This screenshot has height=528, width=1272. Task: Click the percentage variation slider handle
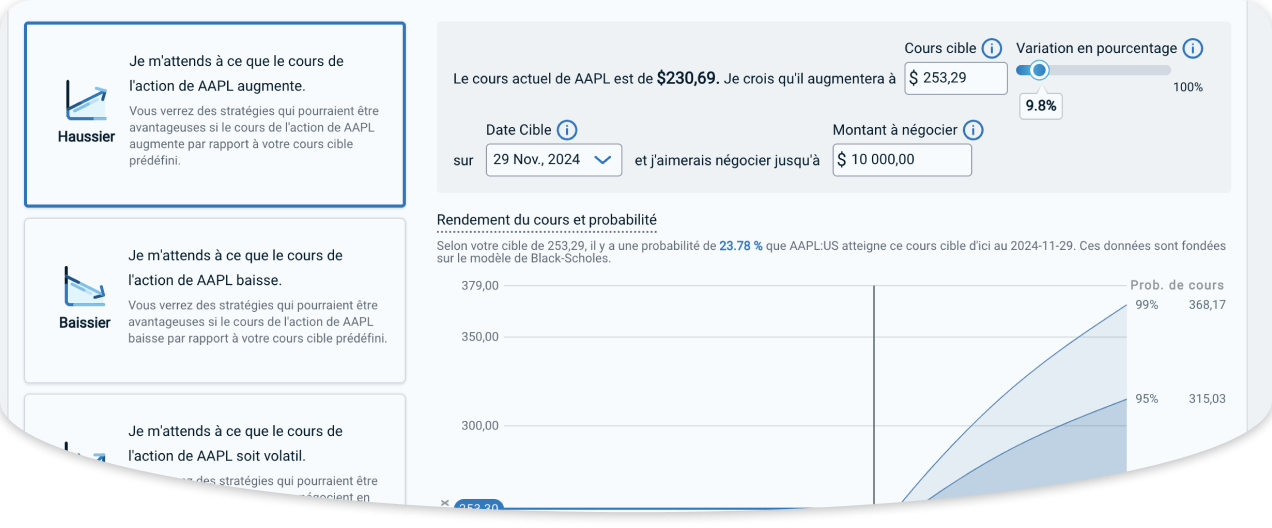click(x=1039, y=70)
